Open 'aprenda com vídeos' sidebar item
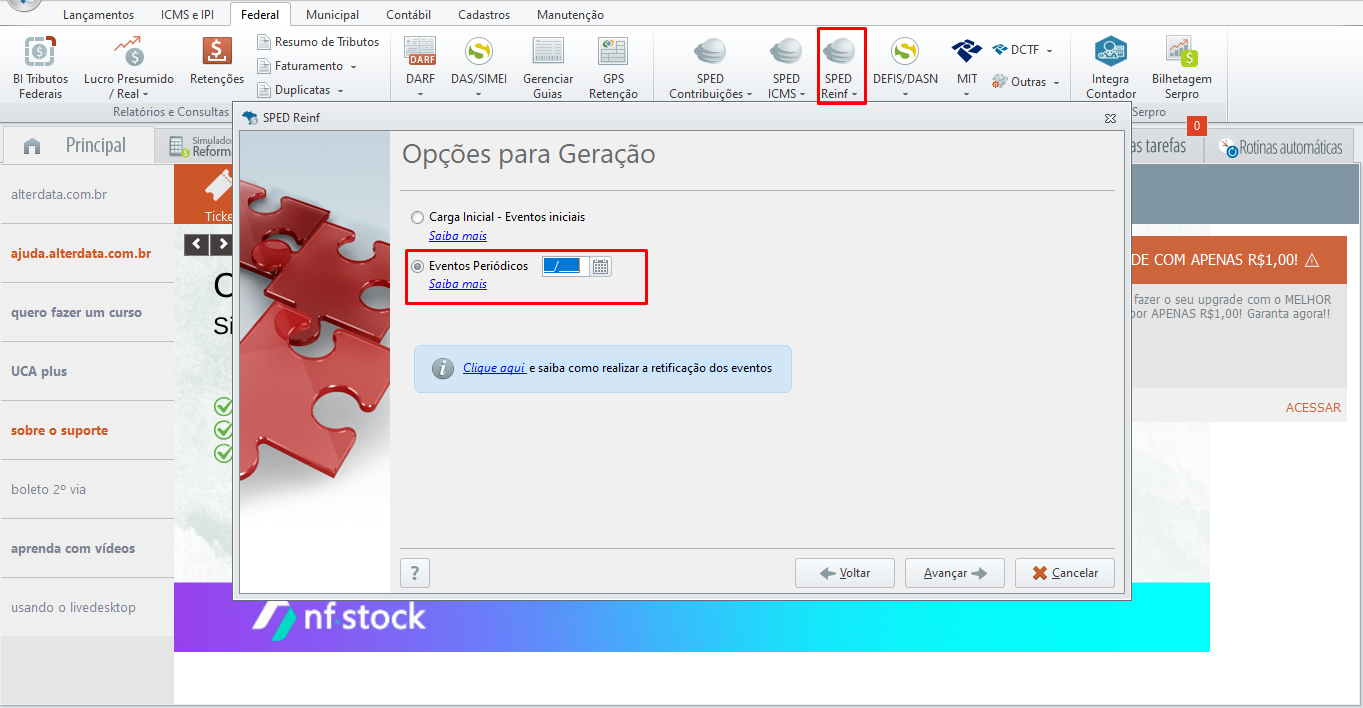The height and width of the screenshot is (708, 1363). [73, 548]
